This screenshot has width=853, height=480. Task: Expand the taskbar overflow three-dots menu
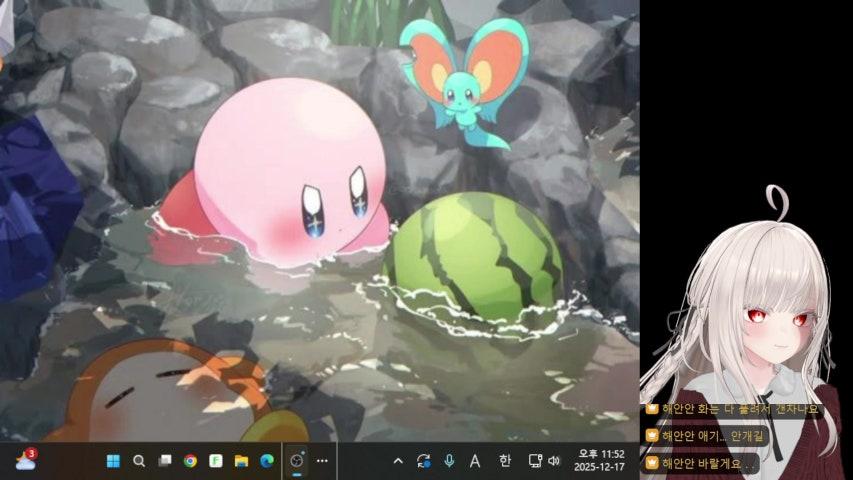pyautogui.click(x=322, y=461)
